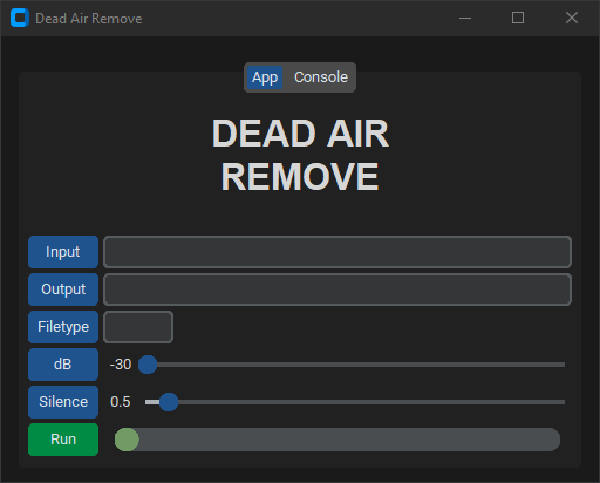The height and width of the screenshot is (483, 600).
Task: Select the small Filetype entry box
Action: pyautogui.click(x=138, y=327)
